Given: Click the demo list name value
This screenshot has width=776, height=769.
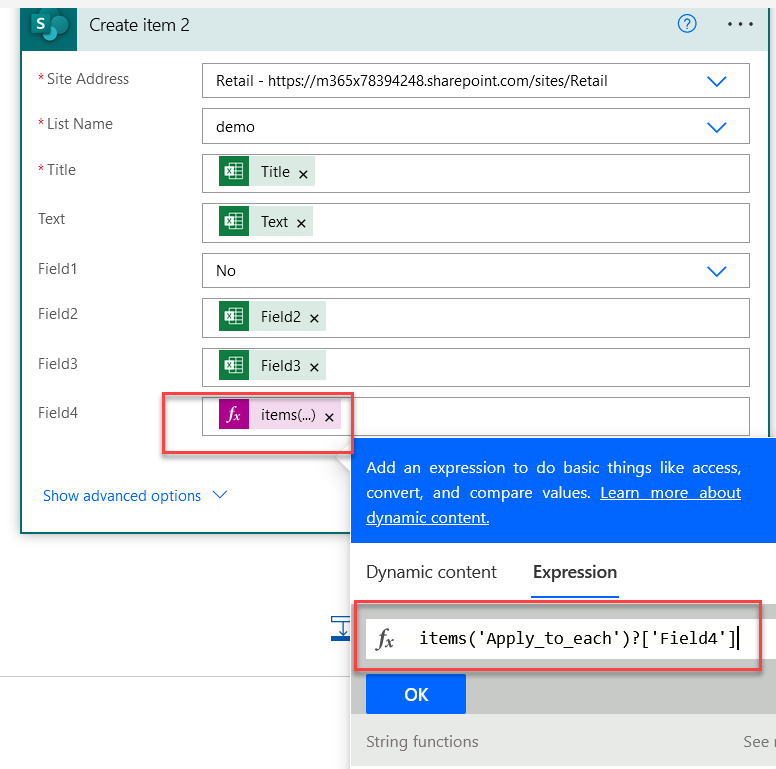Looking at the screenshot, I should point(235,127).
